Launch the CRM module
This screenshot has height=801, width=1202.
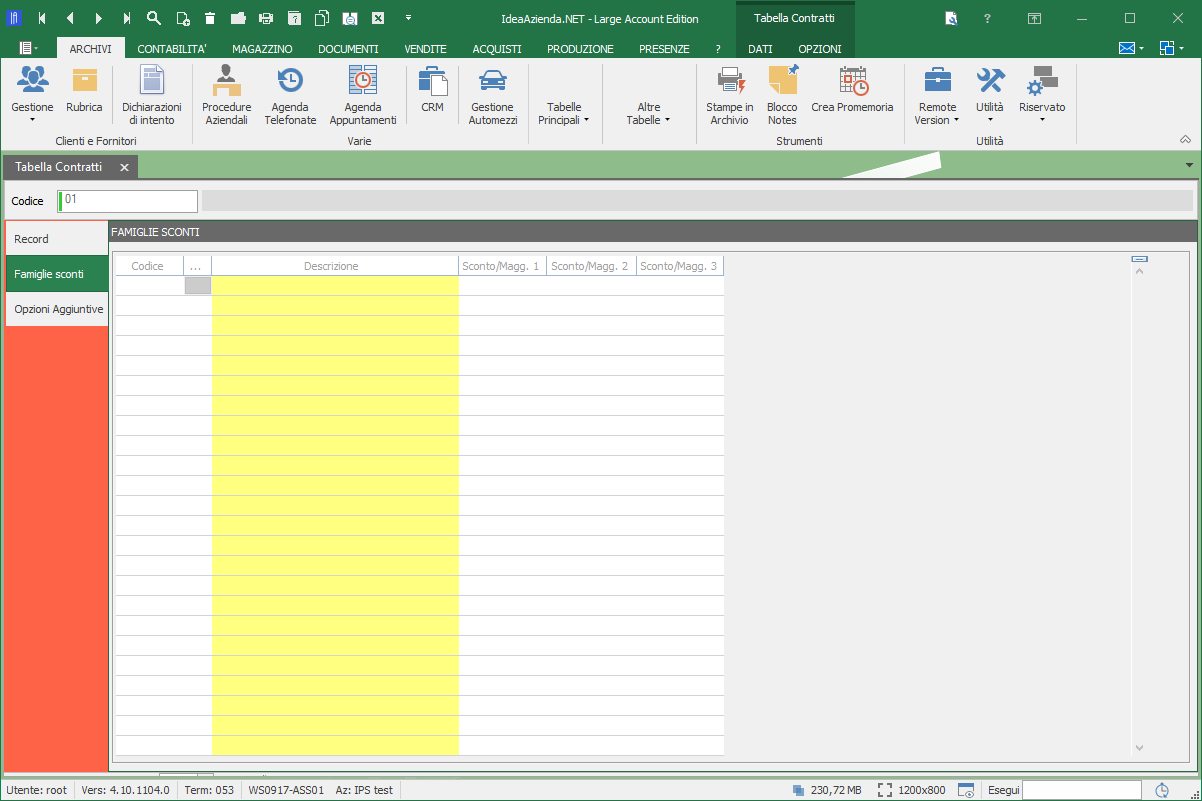tap(432, 90)
